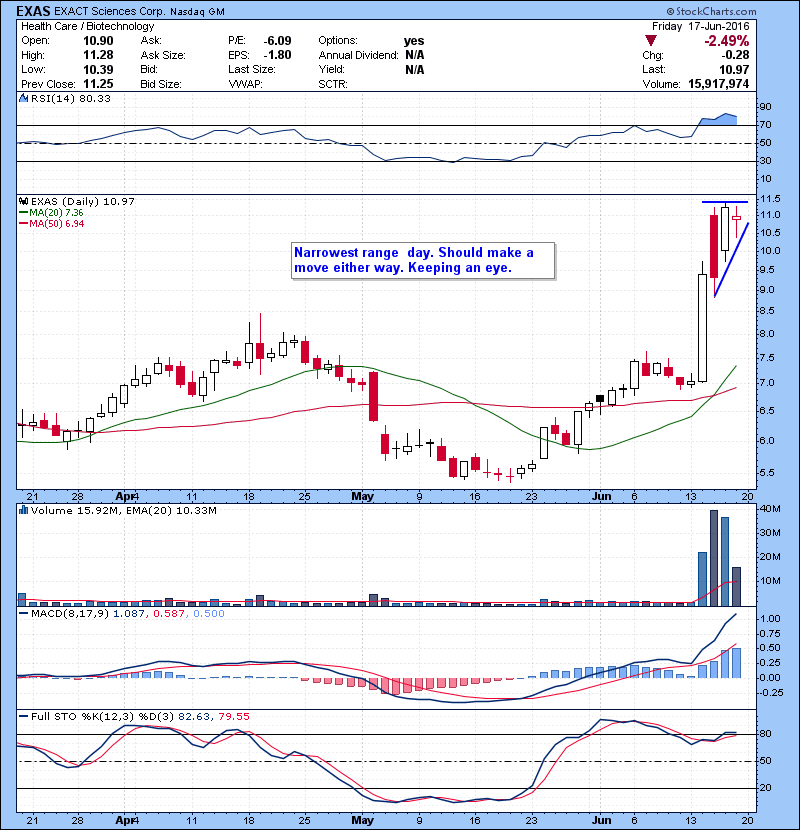800x830 pixels.
Task: Click the -2.49% percent change
Action: 727,41
